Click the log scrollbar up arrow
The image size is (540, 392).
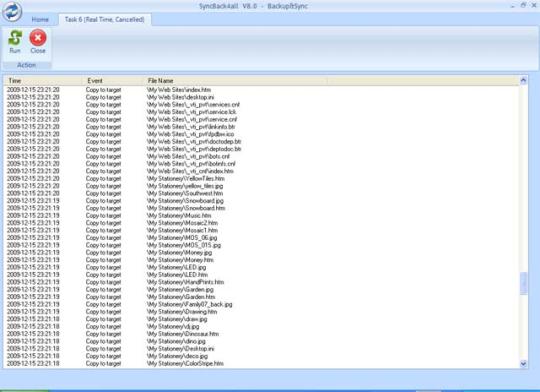point(523,81)
